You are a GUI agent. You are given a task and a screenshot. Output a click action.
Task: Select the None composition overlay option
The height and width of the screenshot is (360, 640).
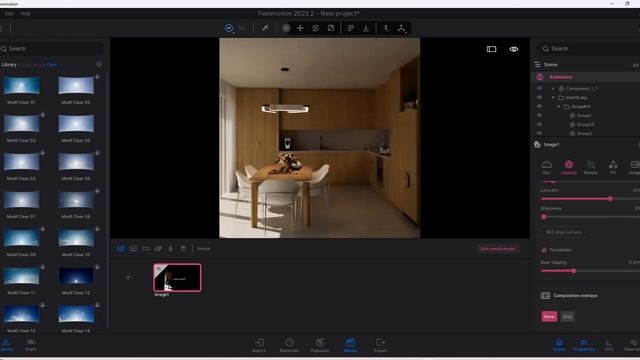click(549, 316)
